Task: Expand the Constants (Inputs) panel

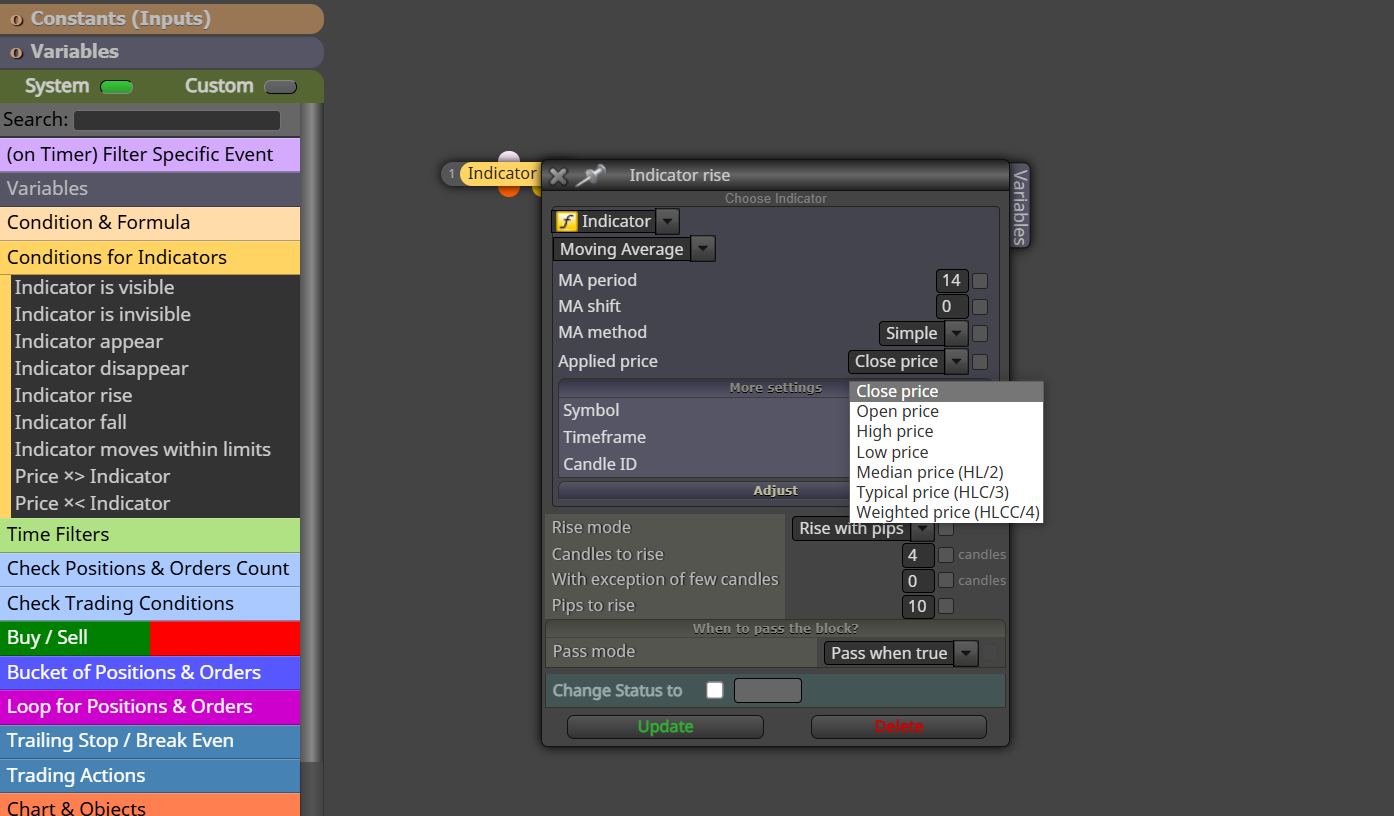Action: pyautogui.click(x=162, y=19)
